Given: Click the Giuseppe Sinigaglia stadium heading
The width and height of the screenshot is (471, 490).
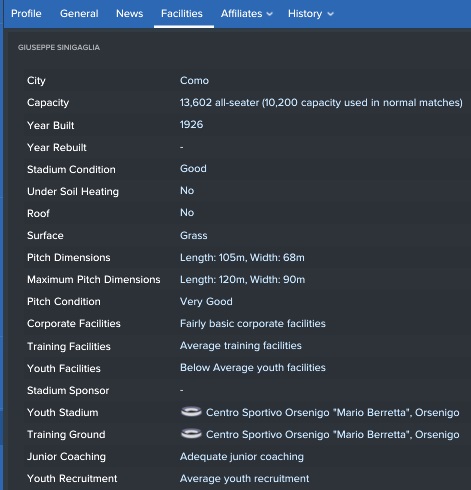Looking at the screenshot, I should coord(59,47).
